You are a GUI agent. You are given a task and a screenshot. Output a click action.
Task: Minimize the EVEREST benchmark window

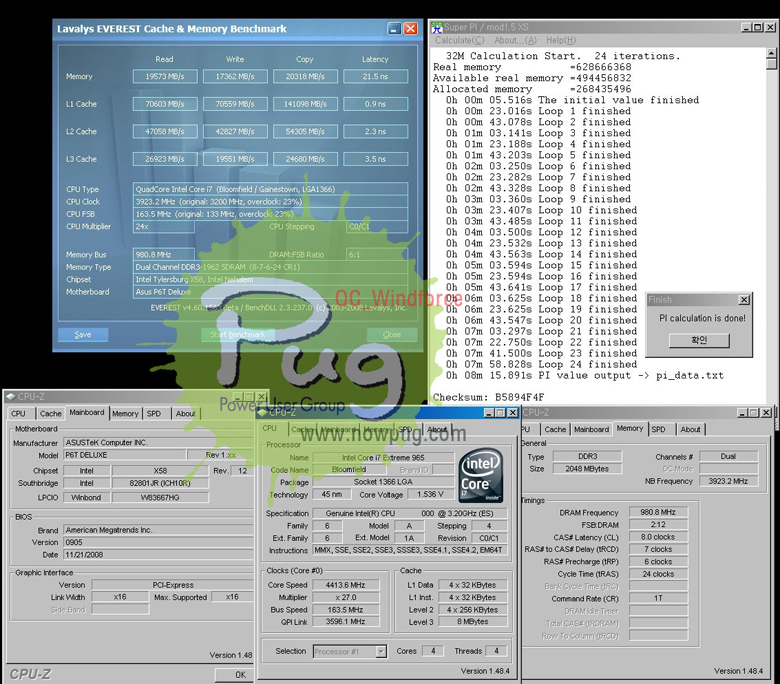point(394,29)
